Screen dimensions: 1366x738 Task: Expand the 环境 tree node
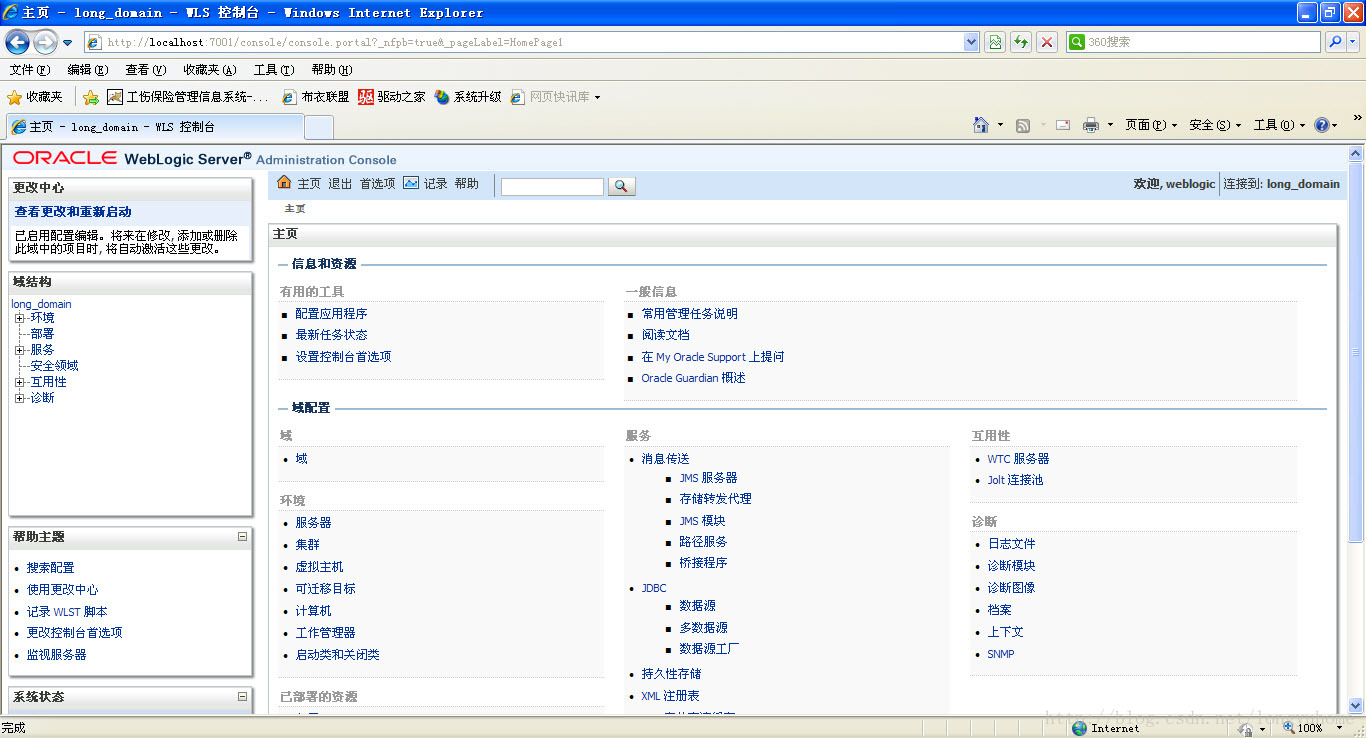(x=20, y=318)
